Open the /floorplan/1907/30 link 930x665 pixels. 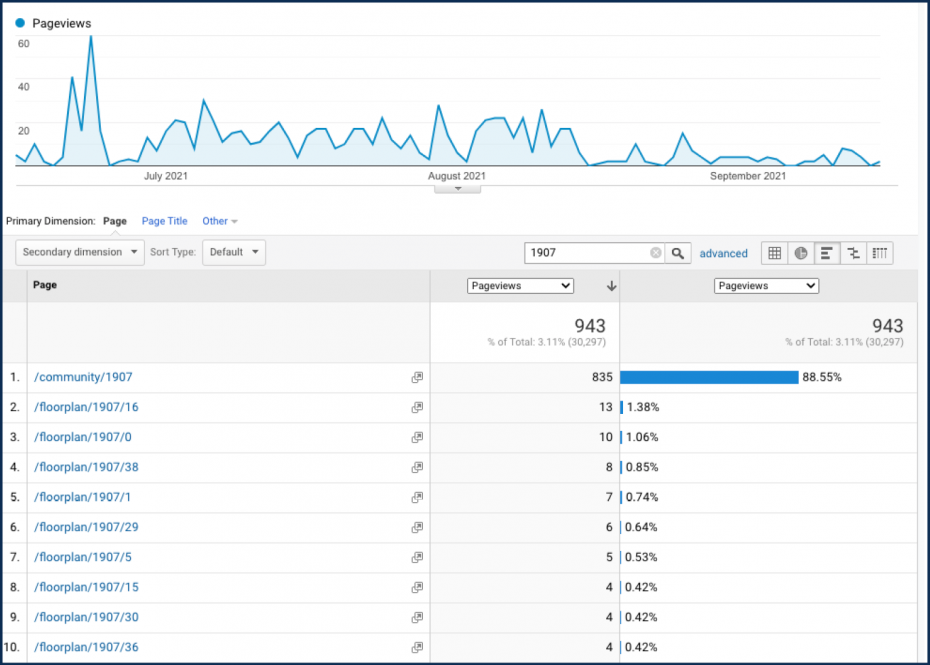tap(86, 617)
